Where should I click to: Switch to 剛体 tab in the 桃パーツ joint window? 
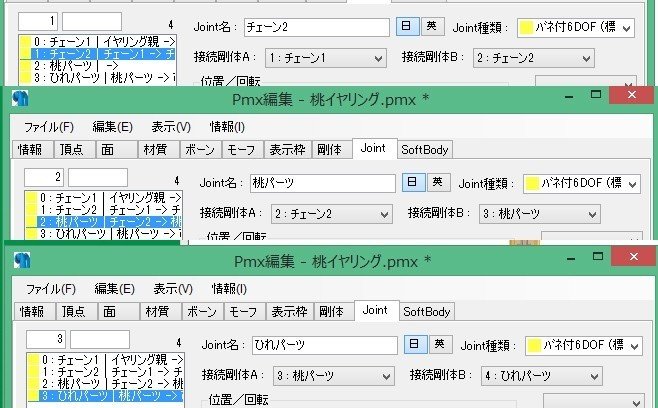pos(332,149)
